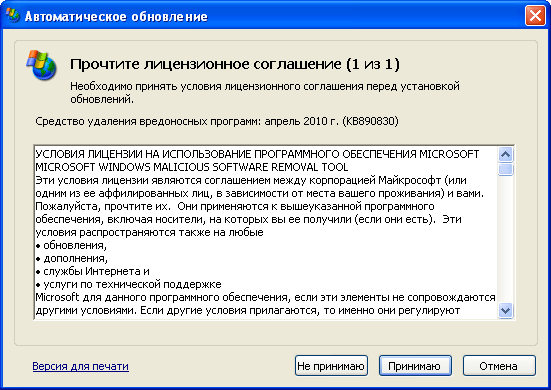Click the line starting Пожалуйста, прочтите их
Screen dimensions: 551x390
[x=235, y=206]
